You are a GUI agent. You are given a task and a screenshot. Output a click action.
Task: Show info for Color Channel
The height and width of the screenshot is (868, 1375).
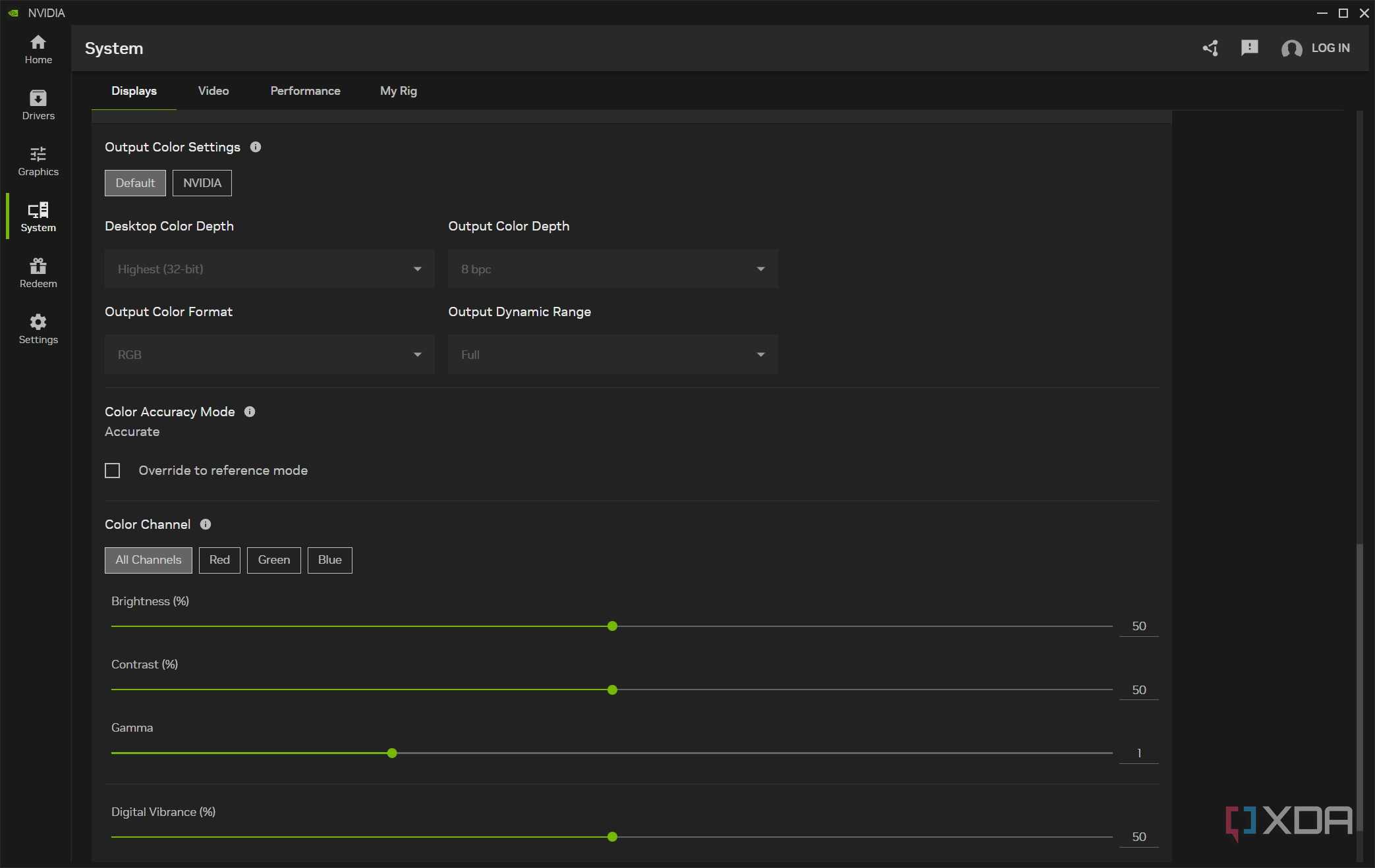tap(206, 524)
